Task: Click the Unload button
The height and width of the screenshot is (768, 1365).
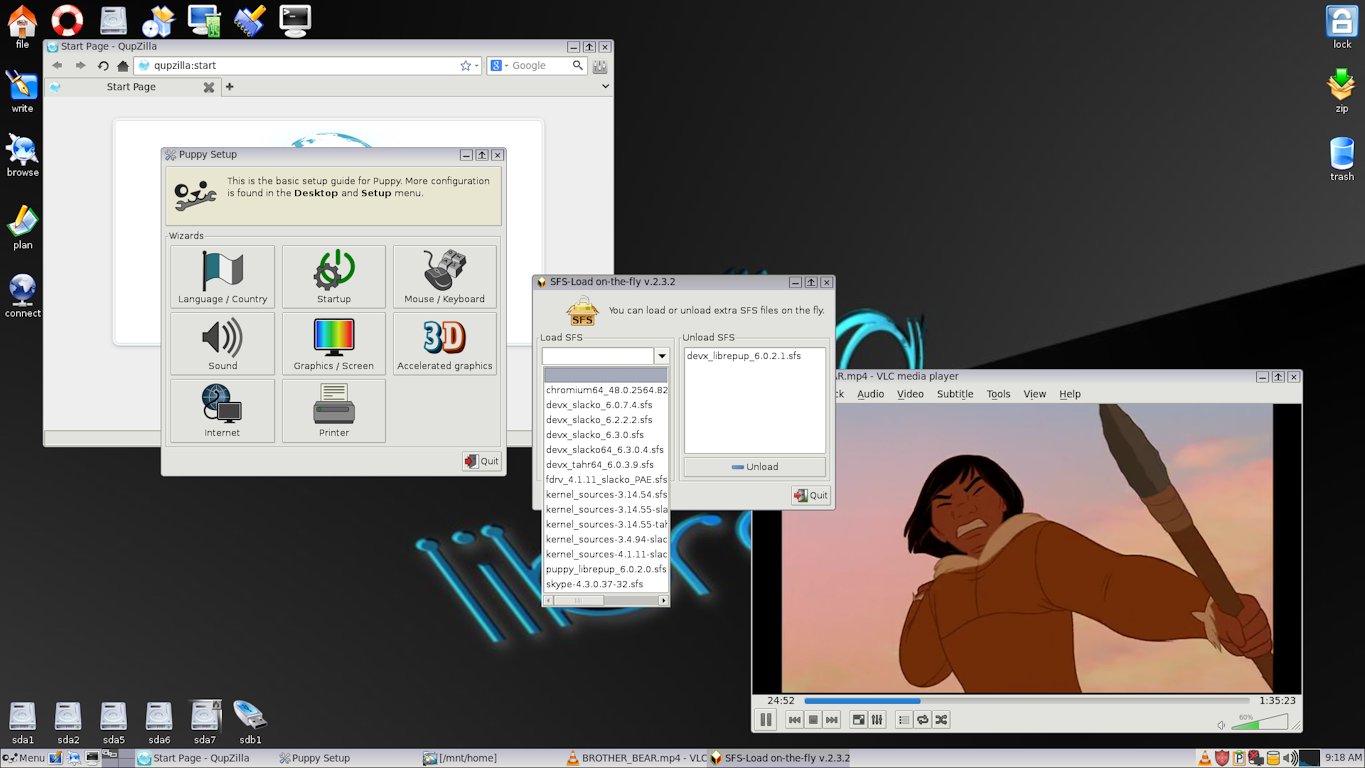Action: (755, 467)
